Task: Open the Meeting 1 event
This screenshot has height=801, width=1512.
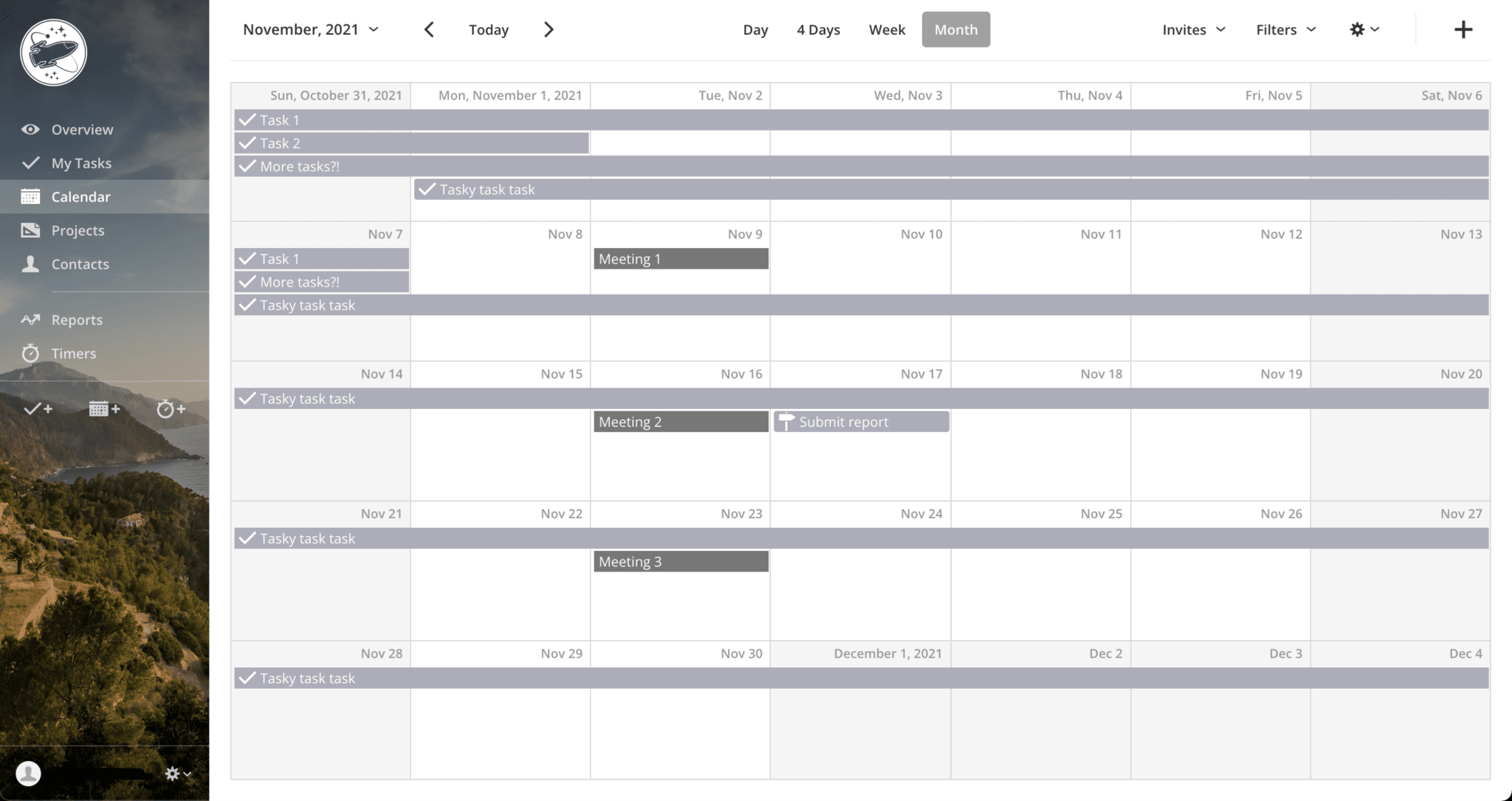Action: pos(681,258)
